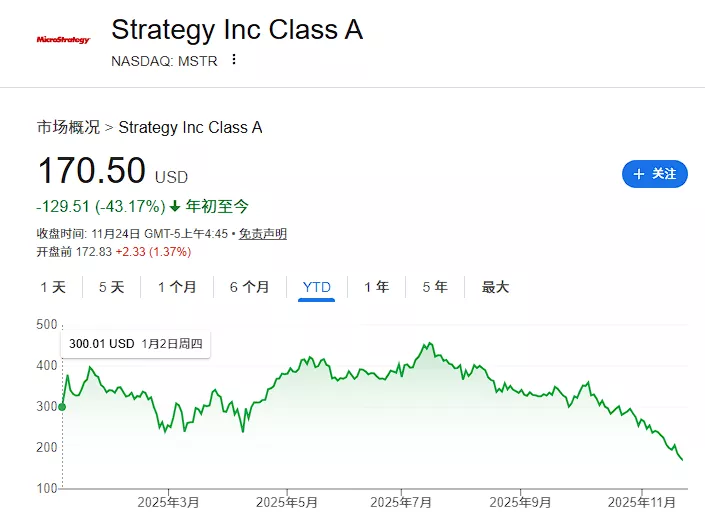705x516 pixels.
Task: Click the plus icon in follow button
Action: tap(638, 174)
